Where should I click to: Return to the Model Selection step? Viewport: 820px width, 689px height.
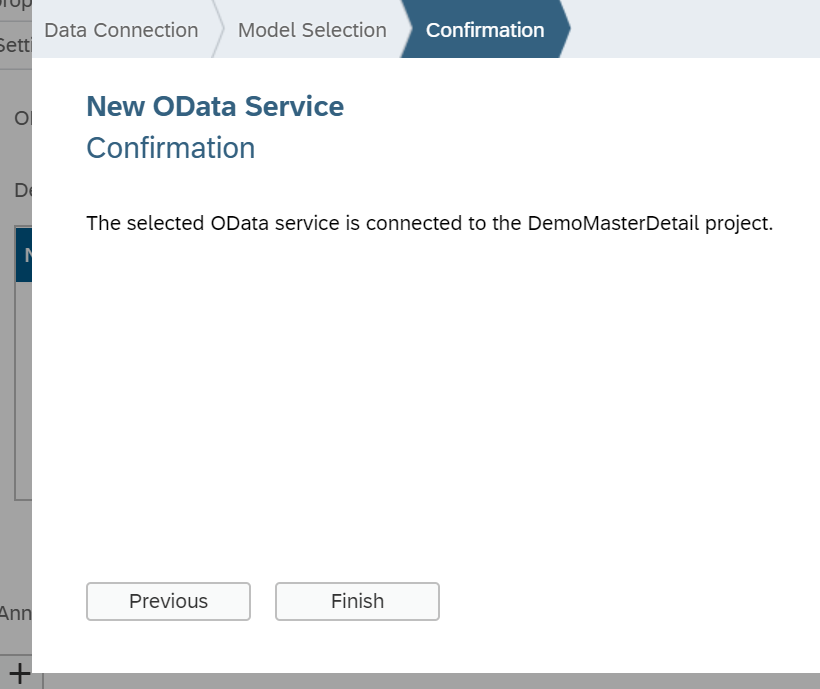click(312, 30)
